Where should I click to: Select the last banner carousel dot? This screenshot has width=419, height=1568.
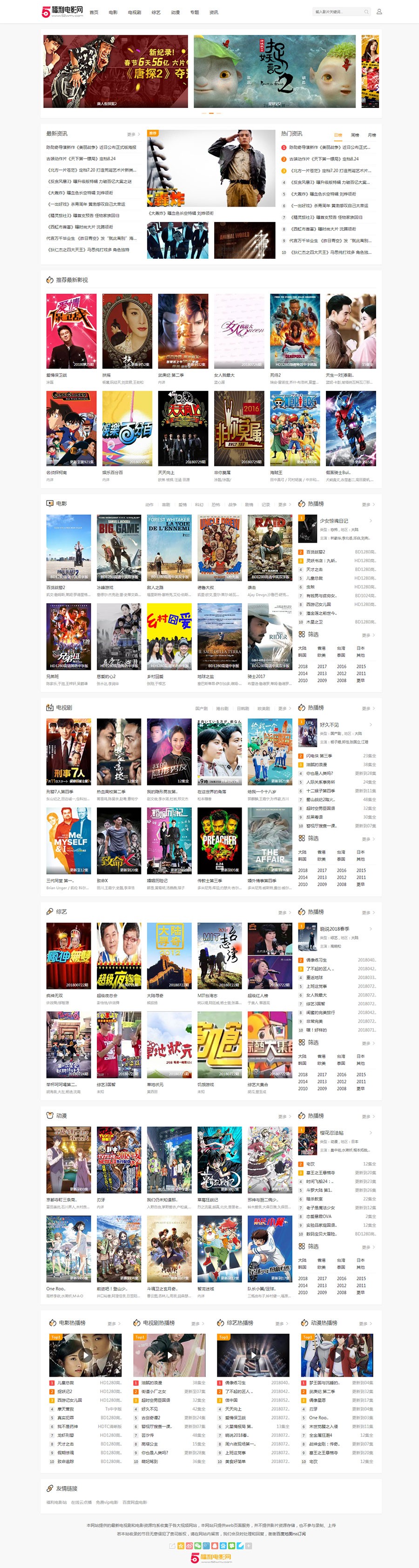click(219, 113)
